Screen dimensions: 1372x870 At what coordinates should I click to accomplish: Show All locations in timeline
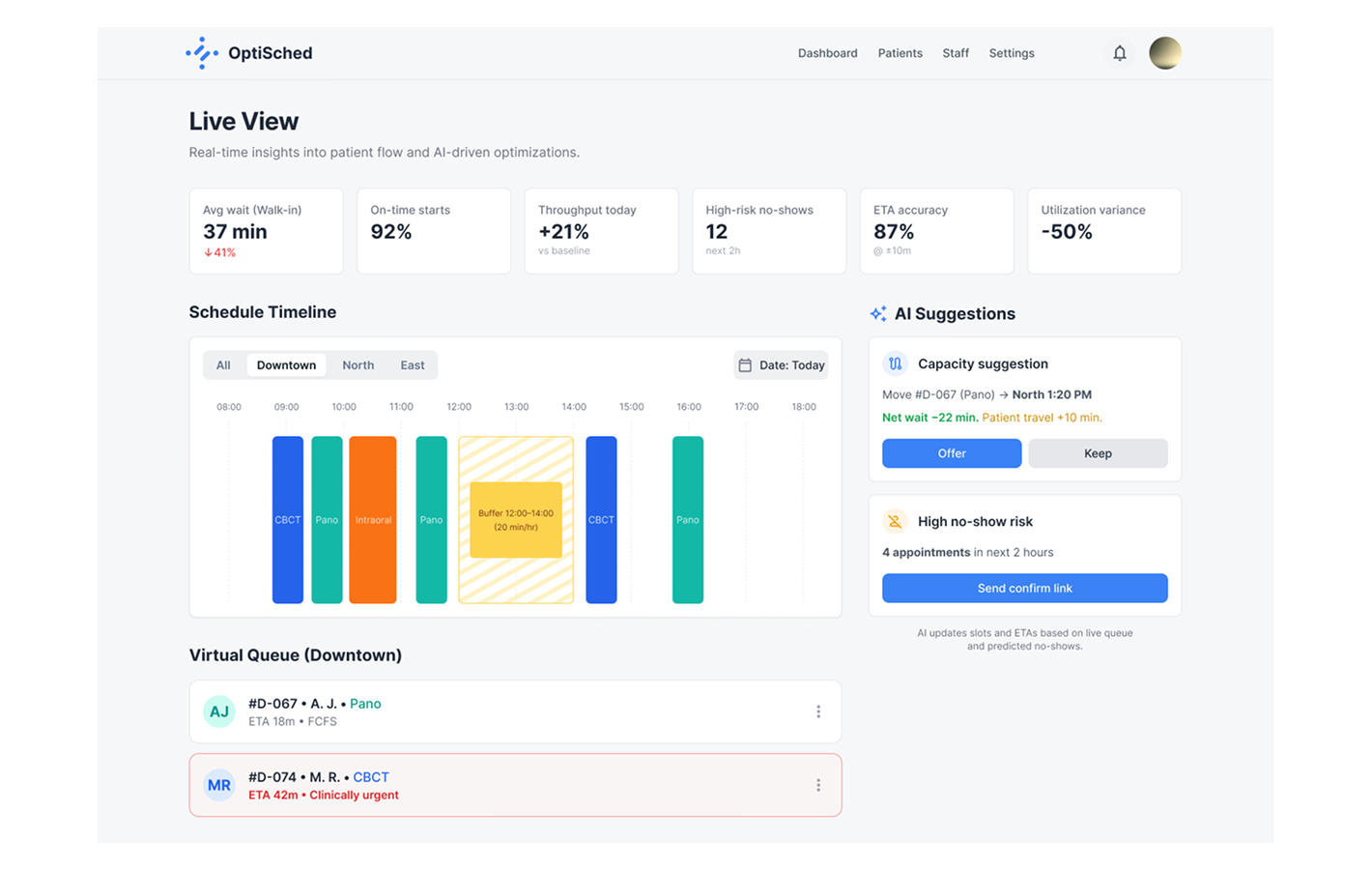click(223, 365)
